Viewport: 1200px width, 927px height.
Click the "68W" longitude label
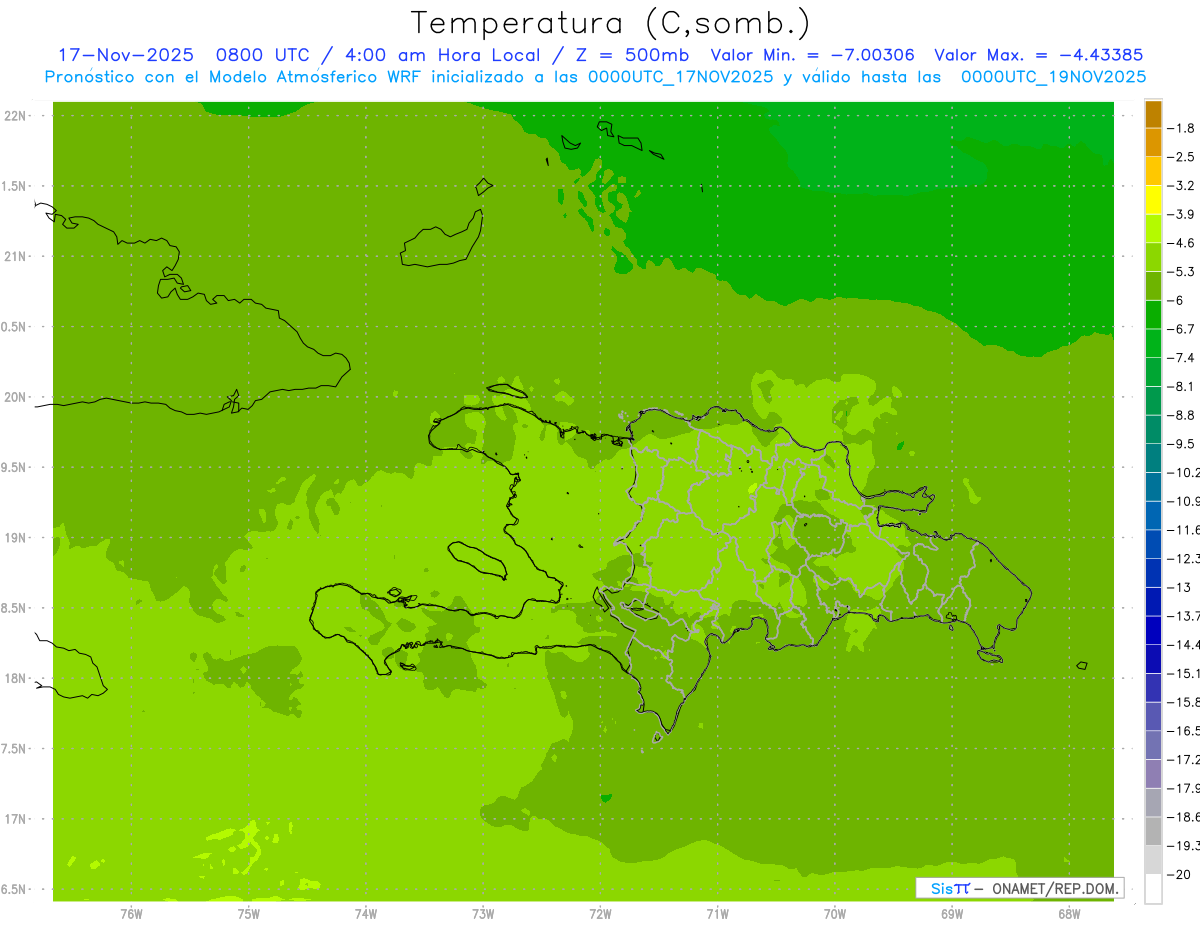tap(1068, 914)
